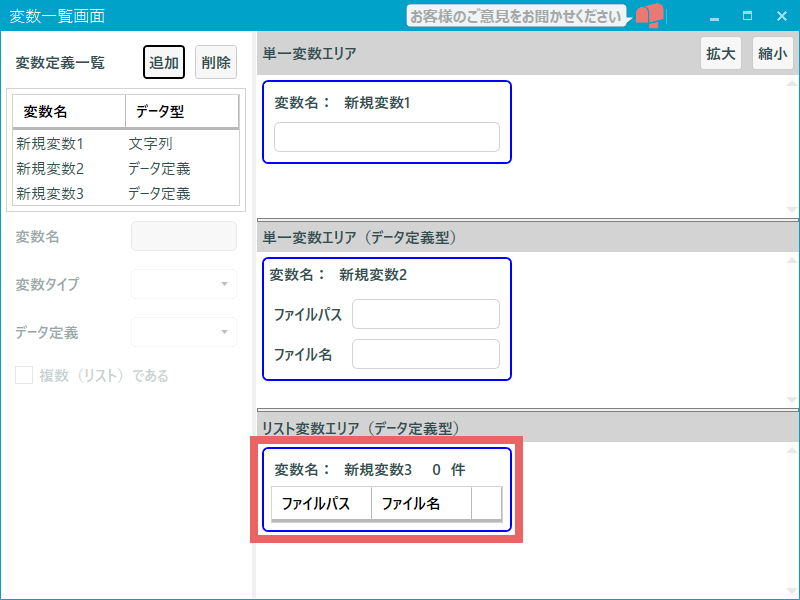The image size is (800, 600).
Task: Select the 新規変数3 row in variable list
Action: coord(126,193)
